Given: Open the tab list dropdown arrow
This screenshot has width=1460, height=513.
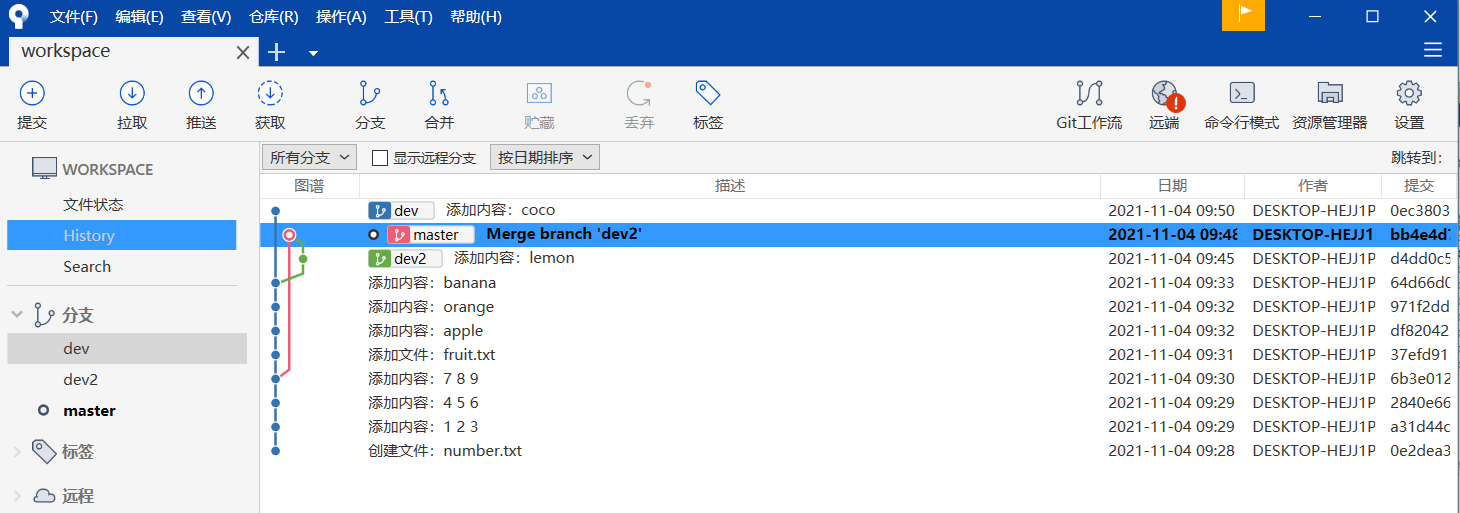Looking at the screenshot, I should tap(313, 53).
